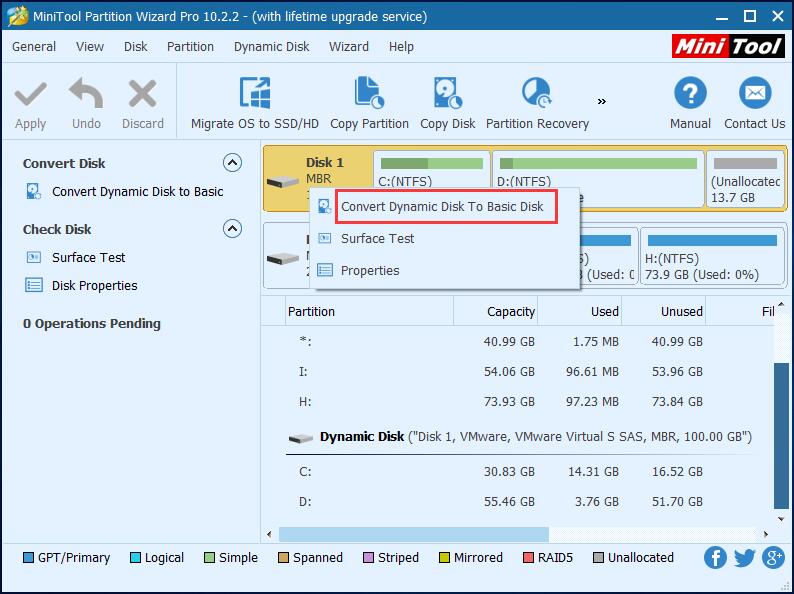Open the Facebook icon
The image size is (794, 594).
click(715, 558)
